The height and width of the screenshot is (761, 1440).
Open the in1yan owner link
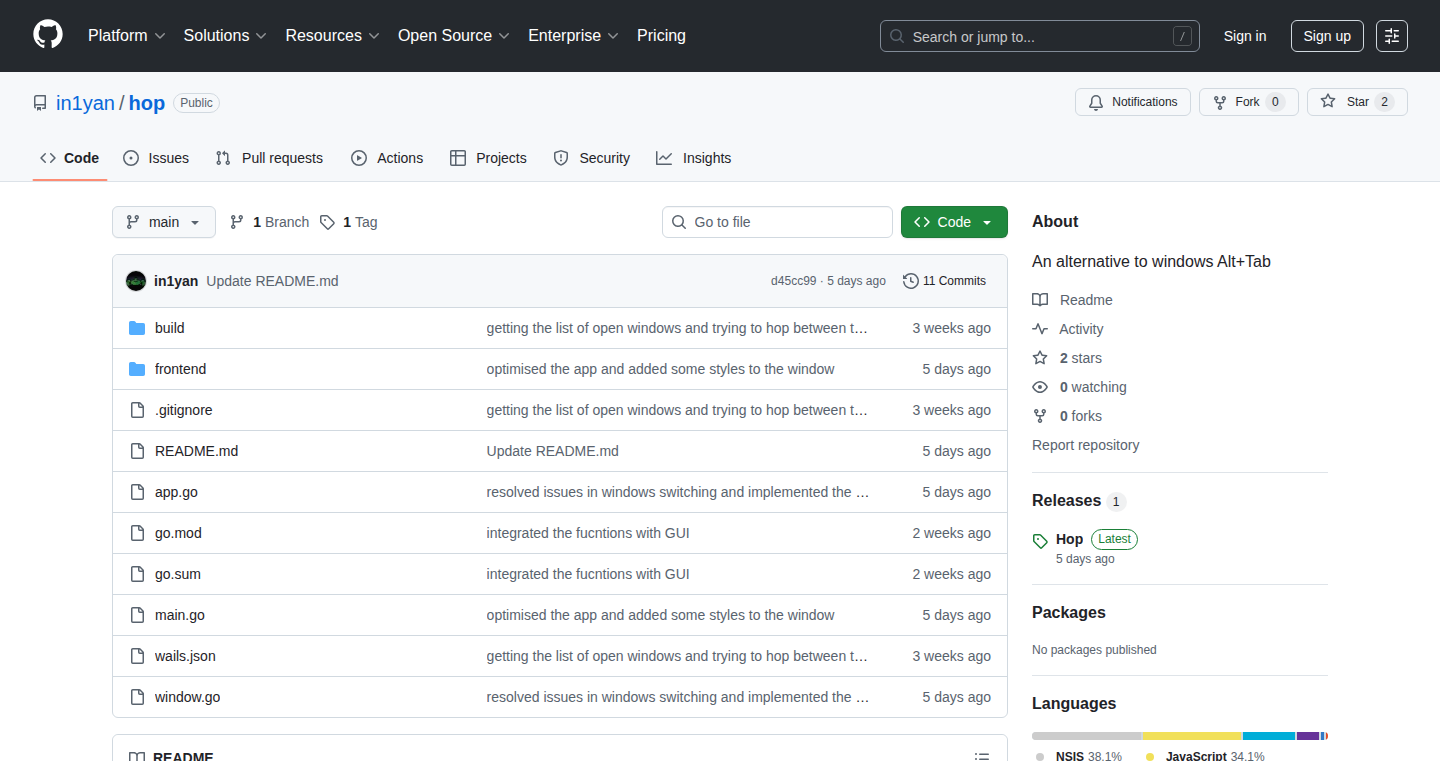pyautogui.click(x=85, y=103)
